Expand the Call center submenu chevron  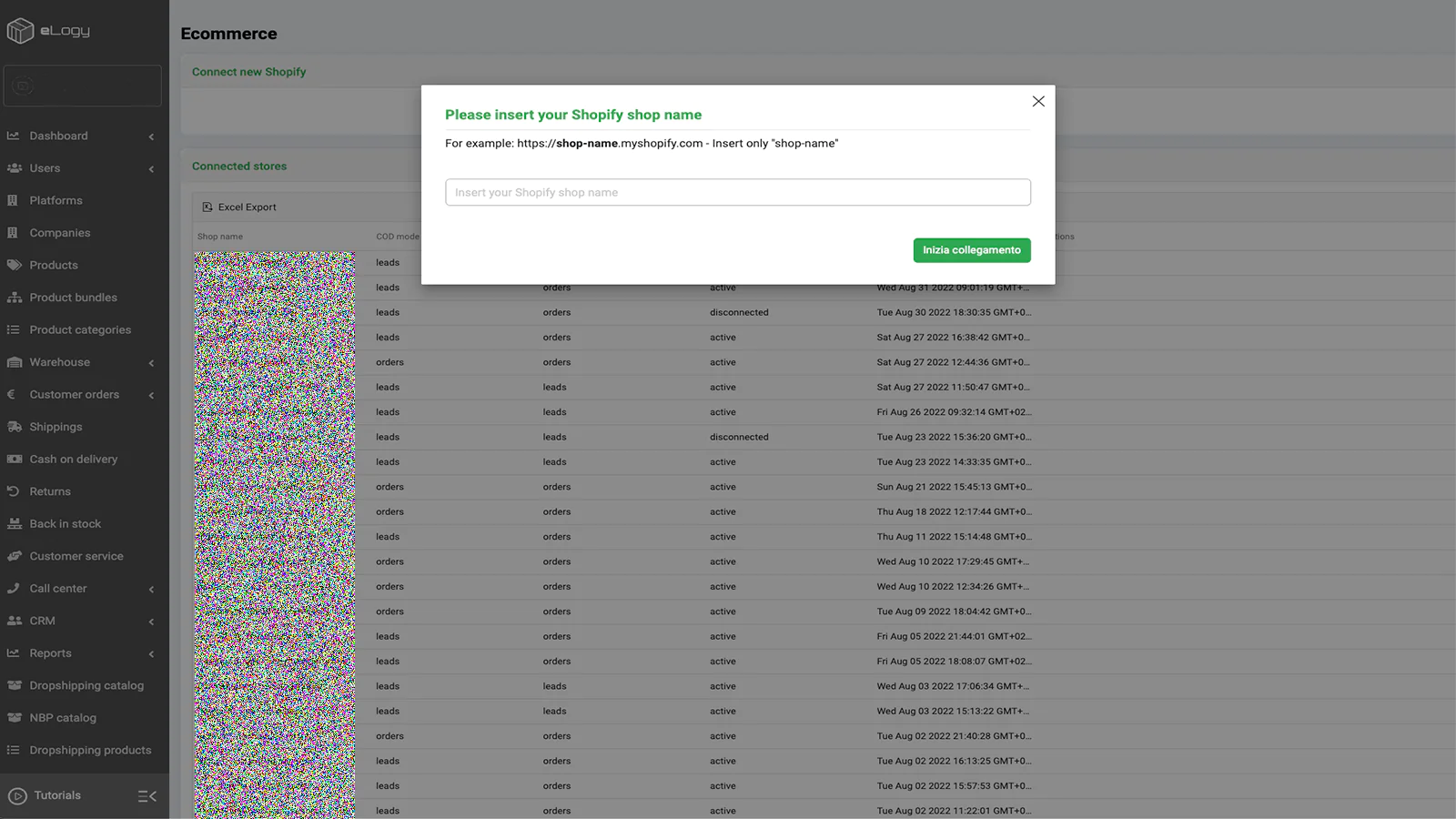point(151,589)
